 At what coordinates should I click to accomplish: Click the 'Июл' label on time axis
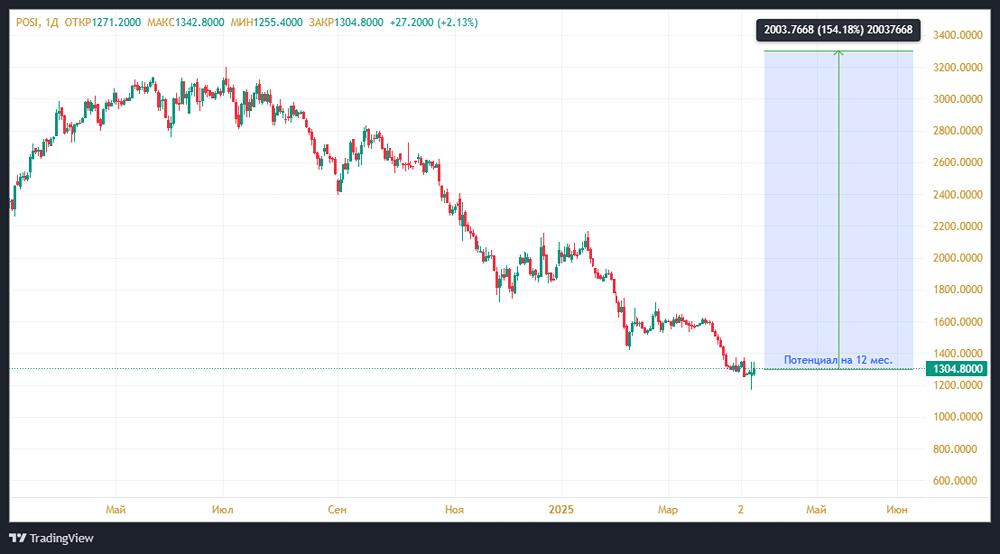click(223, 510)
